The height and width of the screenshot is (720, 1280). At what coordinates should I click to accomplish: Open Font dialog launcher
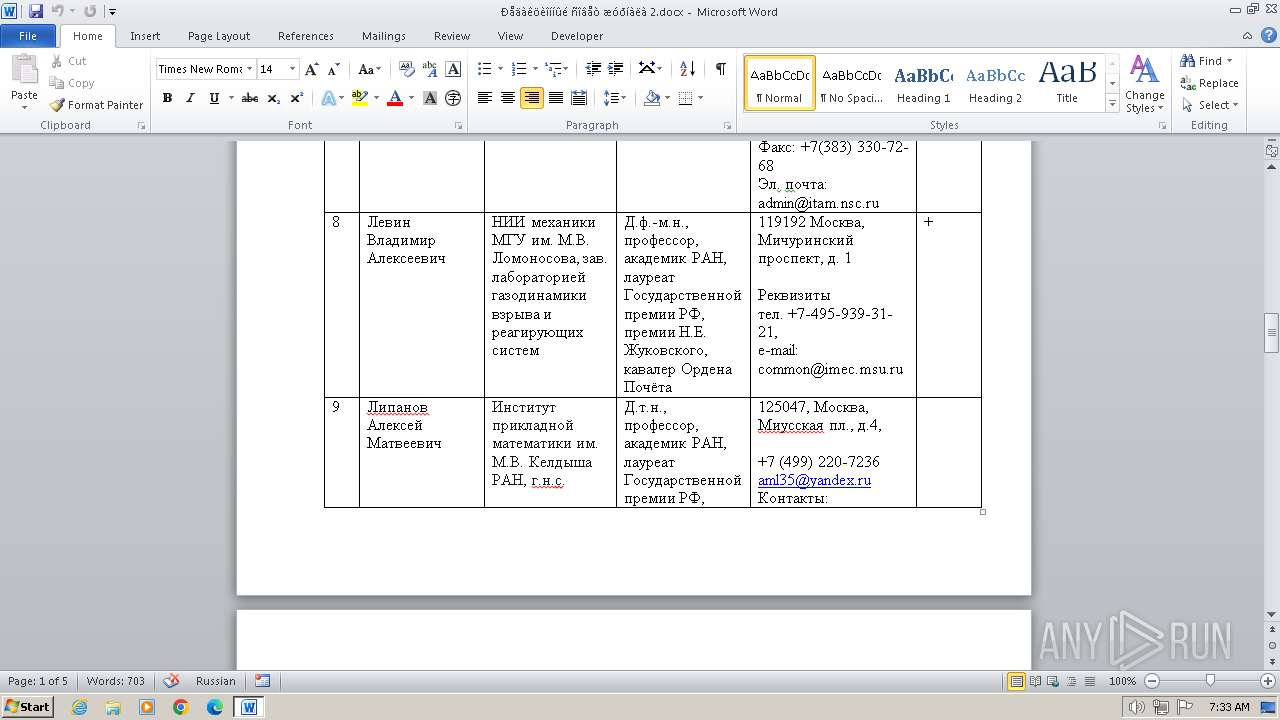(459, 126)
